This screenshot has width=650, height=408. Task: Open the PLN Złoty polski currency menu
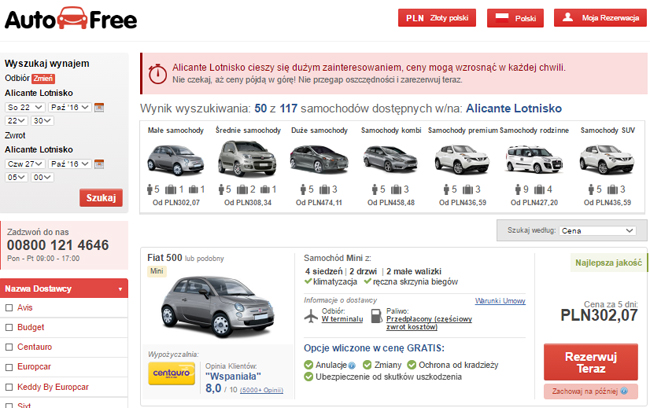point(437,18)
